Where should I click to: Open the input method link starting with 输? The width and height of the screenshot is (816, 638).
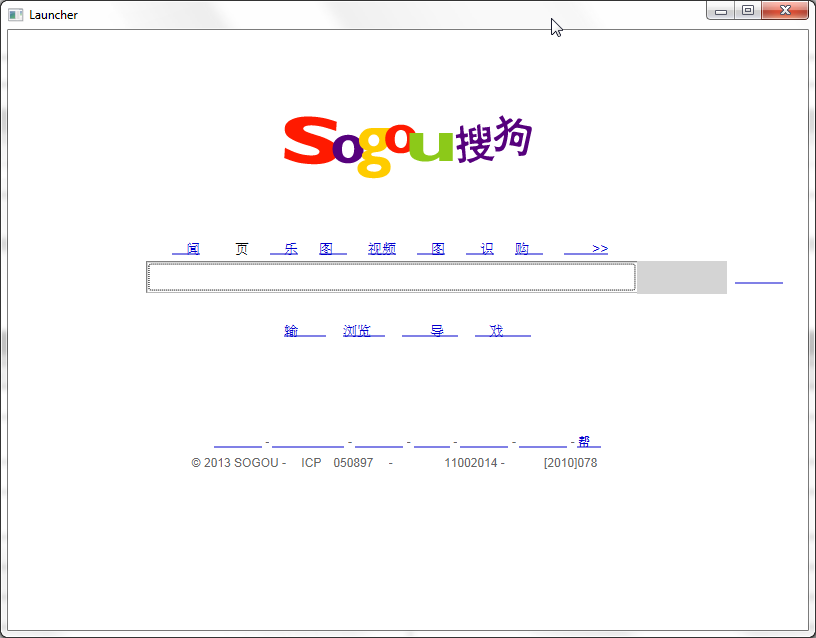[304, 331]
